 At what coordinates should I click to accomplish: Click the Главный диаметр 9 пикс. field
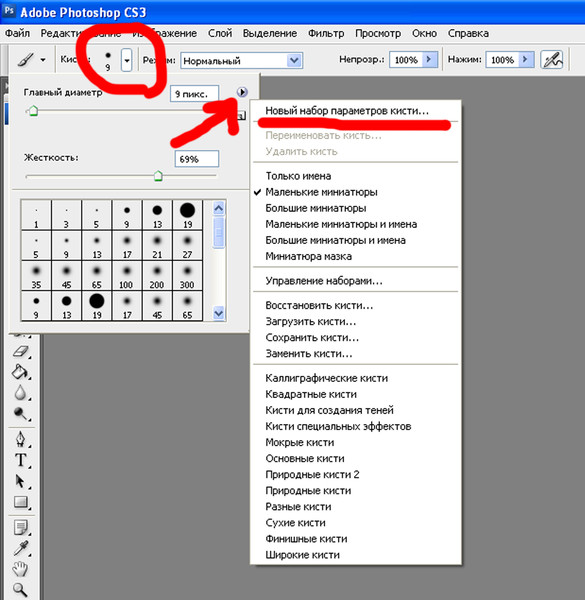click(x=194, y=94)
